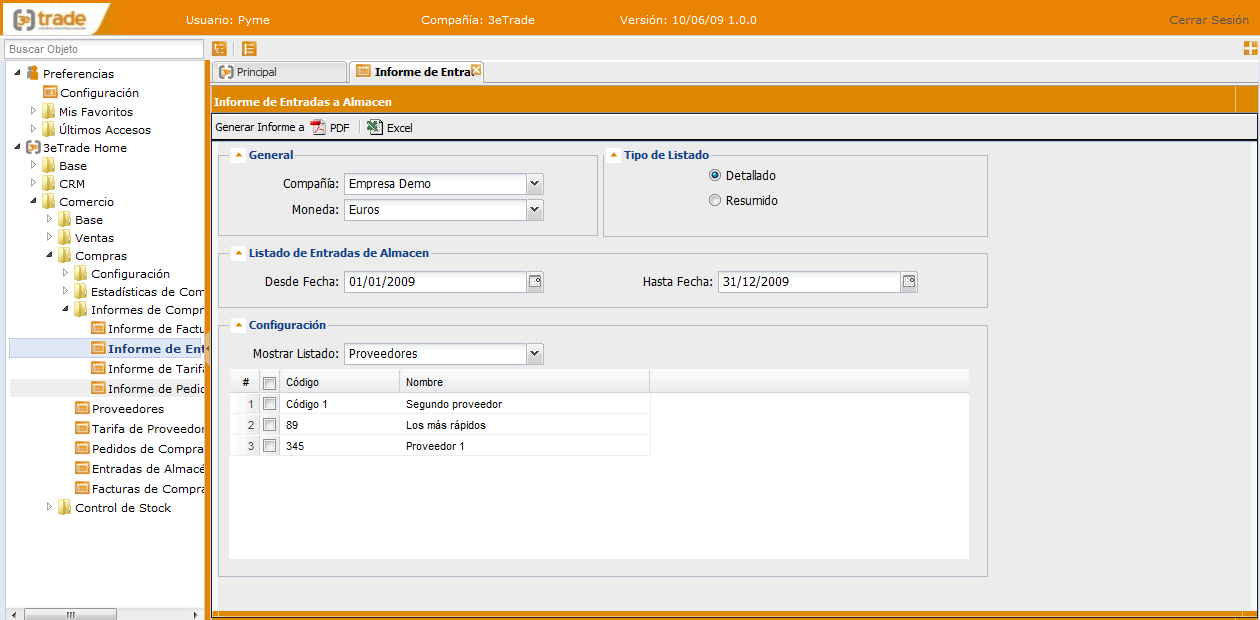
Task: Open the Compañía dropdown
Action: [535, 184]
